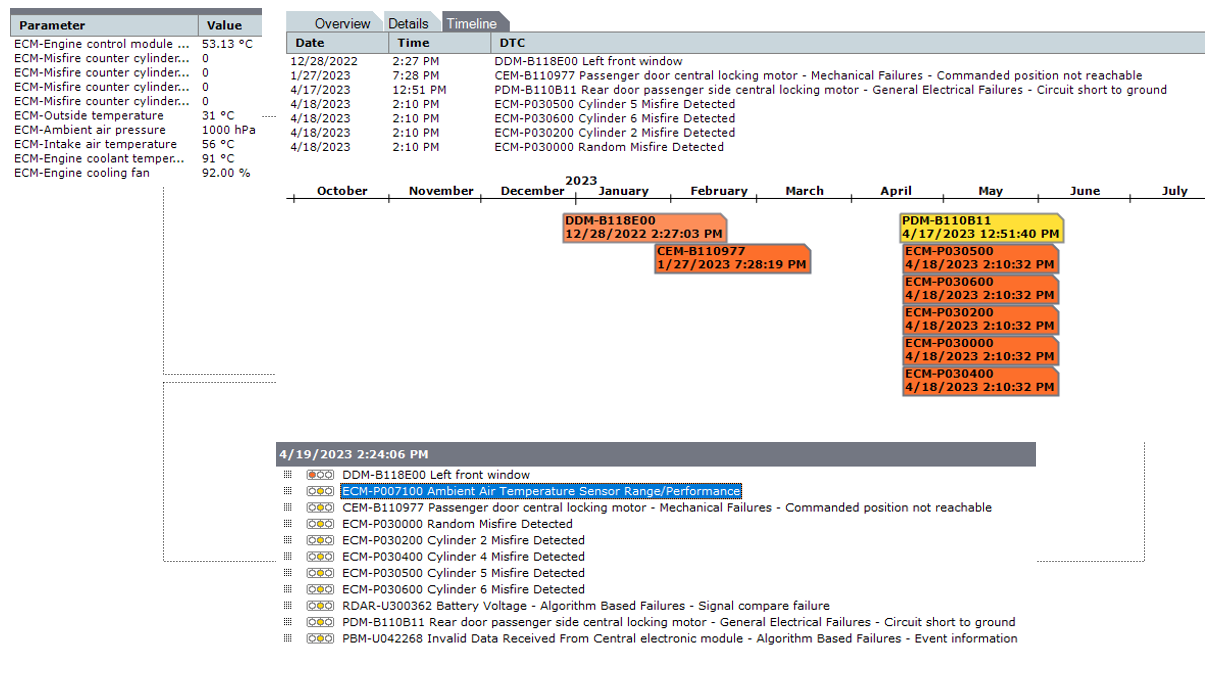Click CEM-B110977 timeline marker from 1/27/2023
The width and height of the screenshot is (1230, 690).
[732, 258]
